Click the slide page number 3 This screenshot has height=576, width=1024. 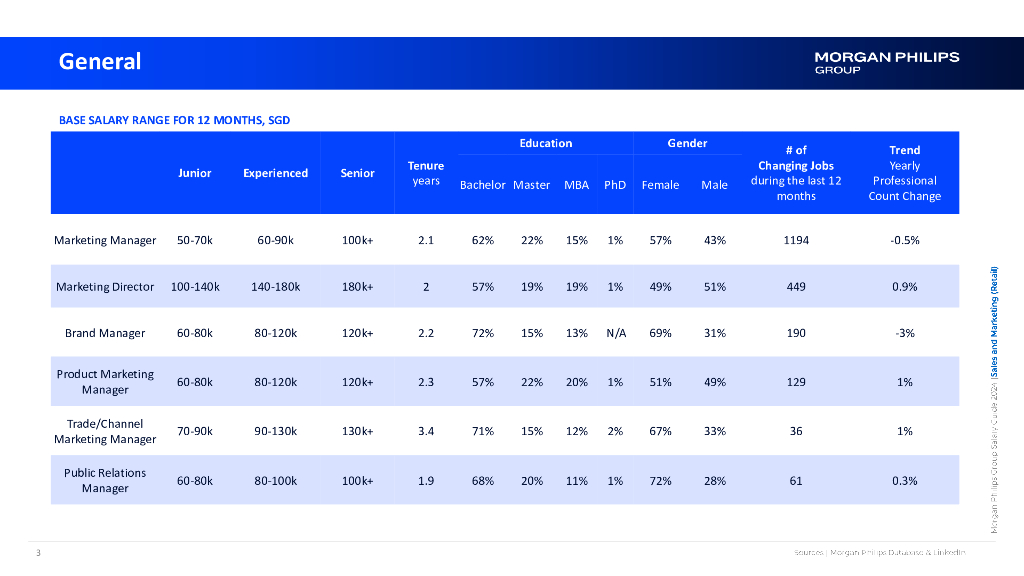click(x=37, y=552)
